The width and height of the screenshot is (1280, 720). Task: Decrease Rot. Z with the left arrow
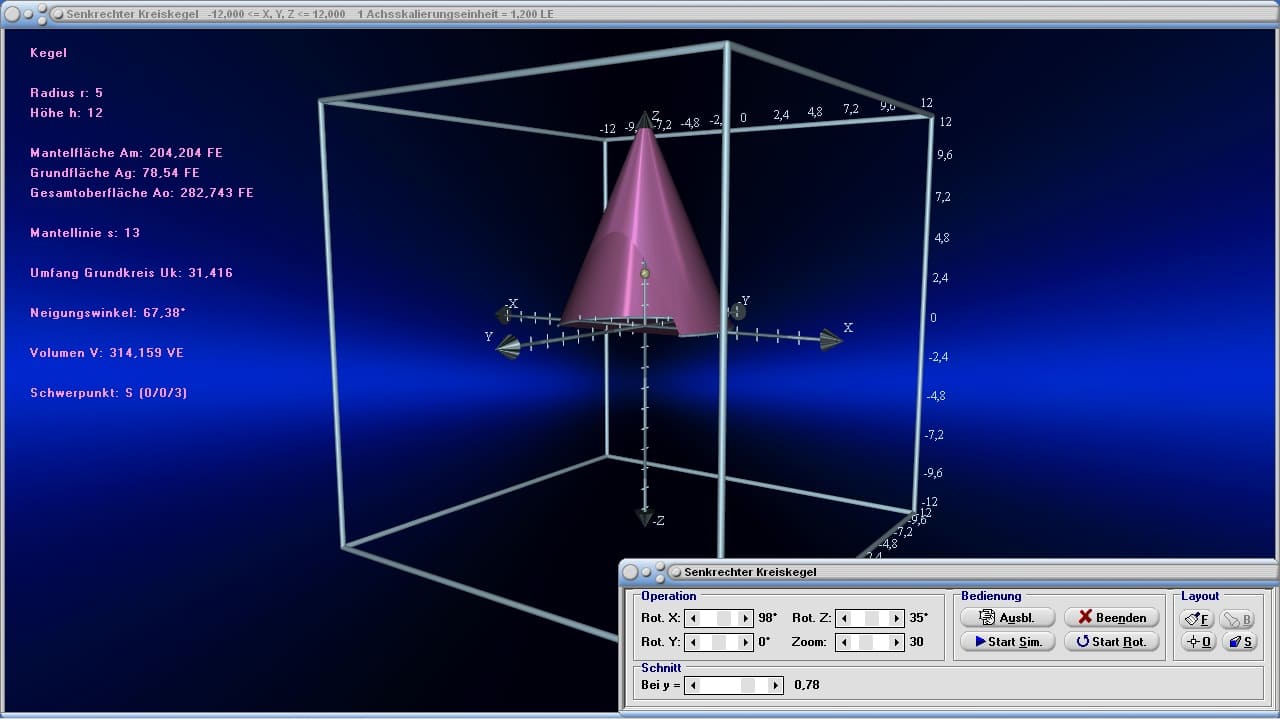843,618
